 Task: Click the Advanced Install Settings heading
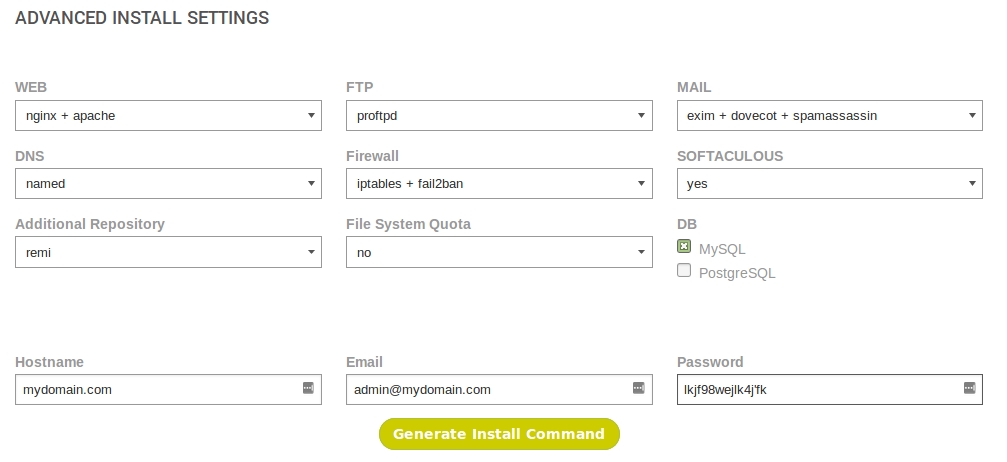click(142, 18)
